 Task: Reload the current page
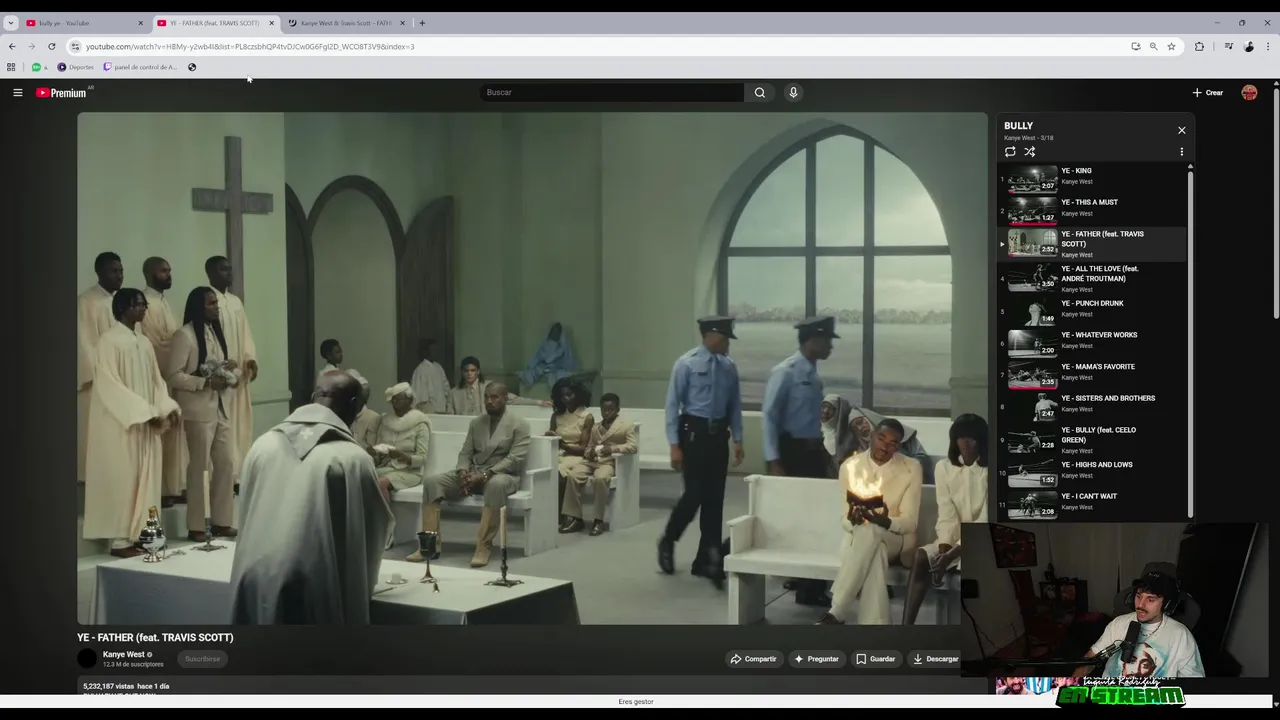click(52, 46)
